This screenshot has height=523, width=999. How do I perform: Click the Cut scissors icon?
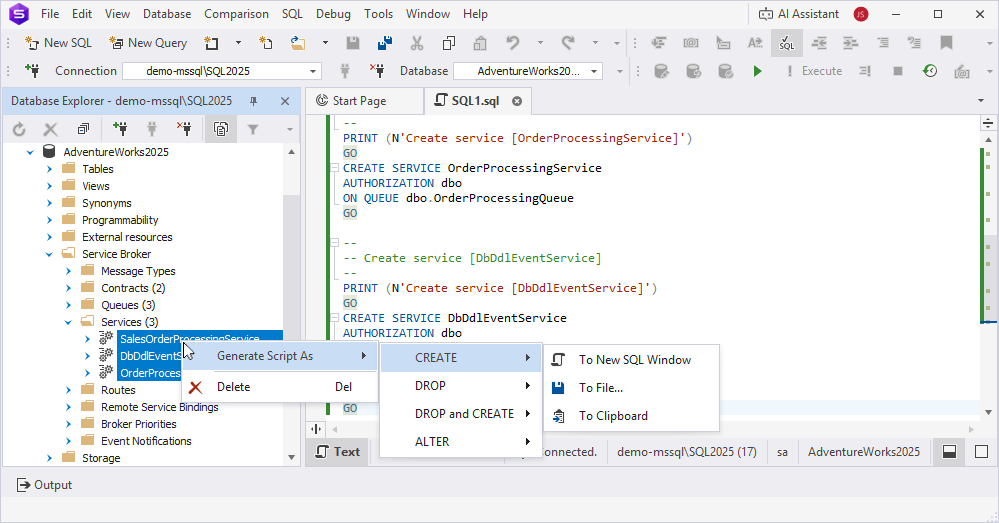pyautogui.click(x=417, y=43)
